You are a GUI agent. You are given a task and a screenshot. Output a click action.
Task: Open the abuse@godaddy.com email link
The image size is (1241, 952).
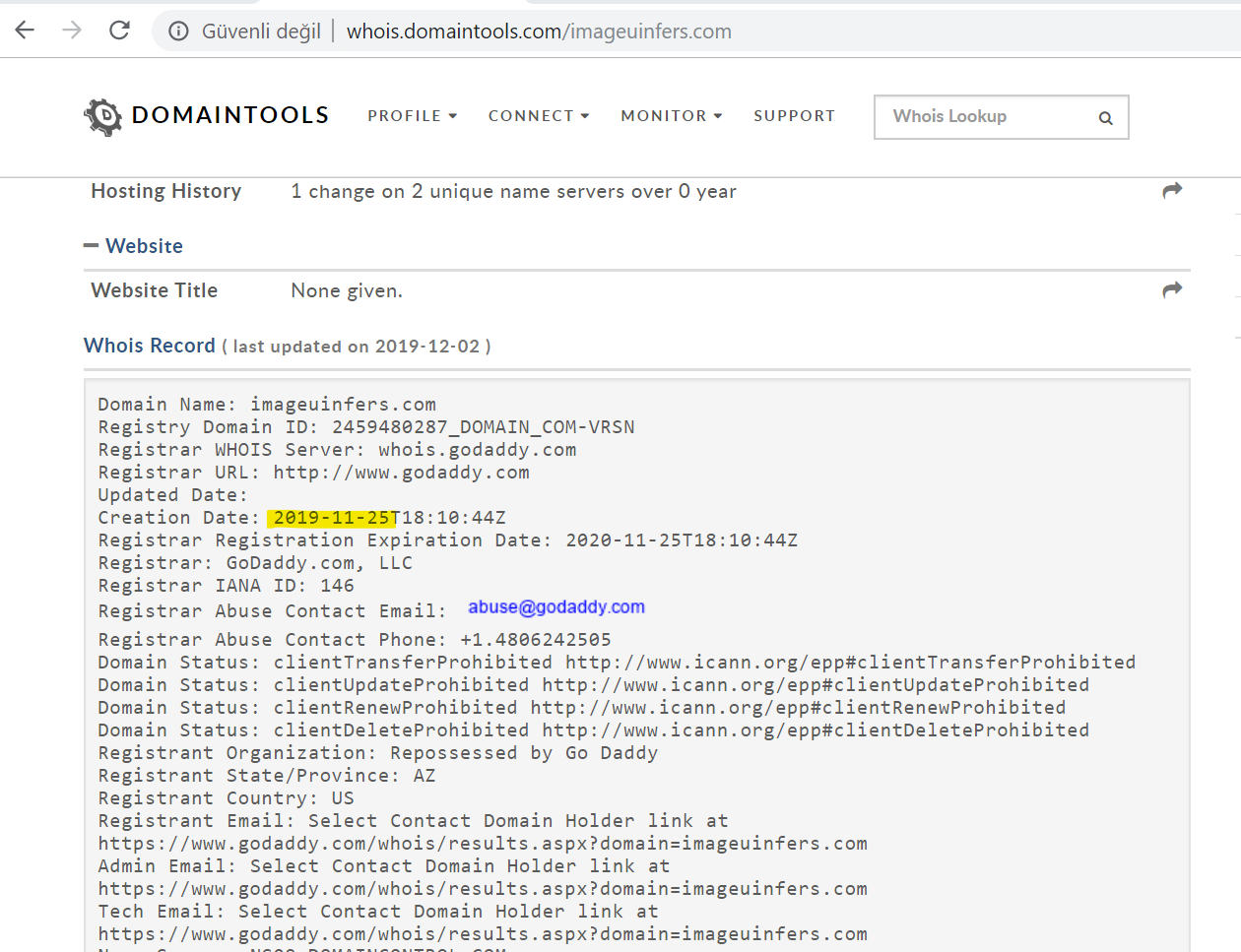(556, 607)
